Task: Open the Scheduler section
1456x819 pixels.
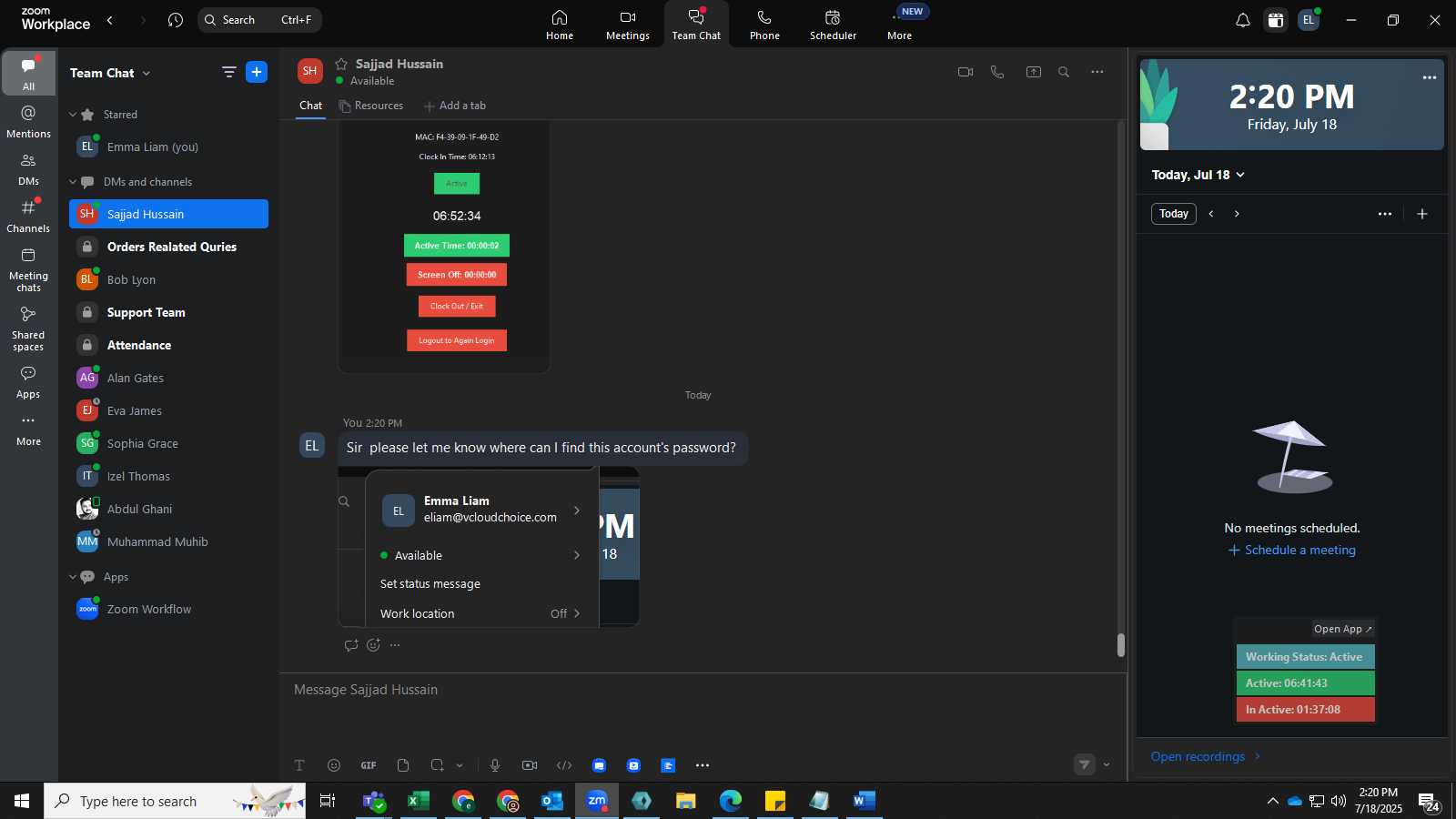Action: pos(833,25)
